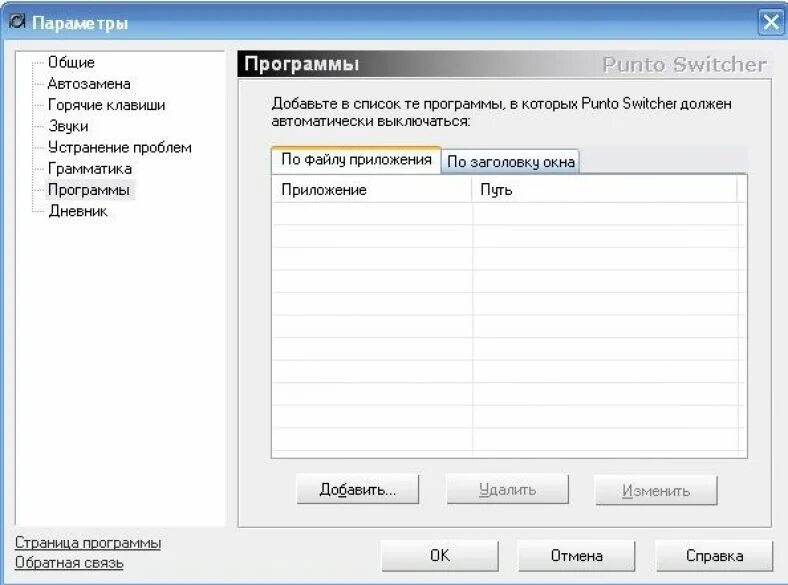
Task: Click the Приложение column header
Action: click(x=371, y=189)
